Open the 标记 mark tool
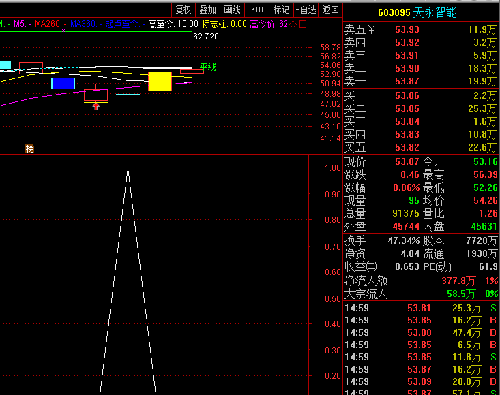500x395 pixels. coord(281,10)
